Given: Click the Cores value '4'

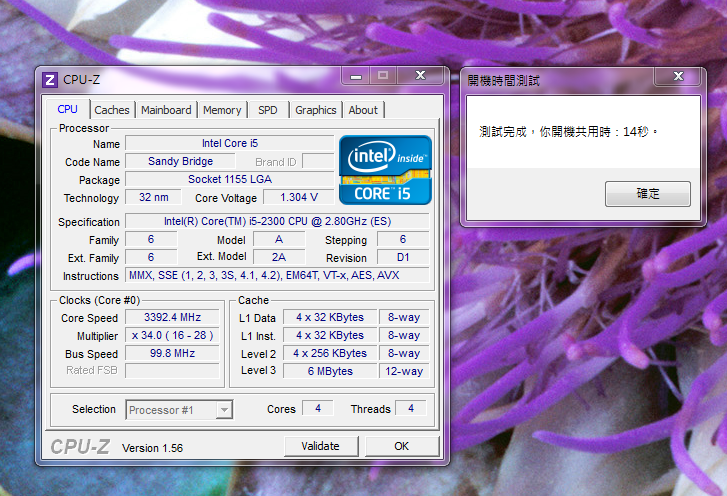Looking at the screenshot, I should point(318,408).
